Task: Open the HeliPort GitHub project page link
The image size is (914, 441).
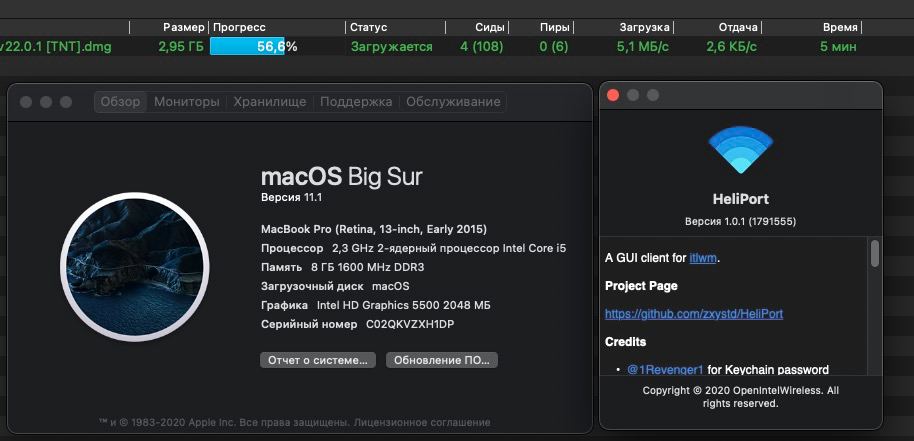Action: tap(694, 314)
